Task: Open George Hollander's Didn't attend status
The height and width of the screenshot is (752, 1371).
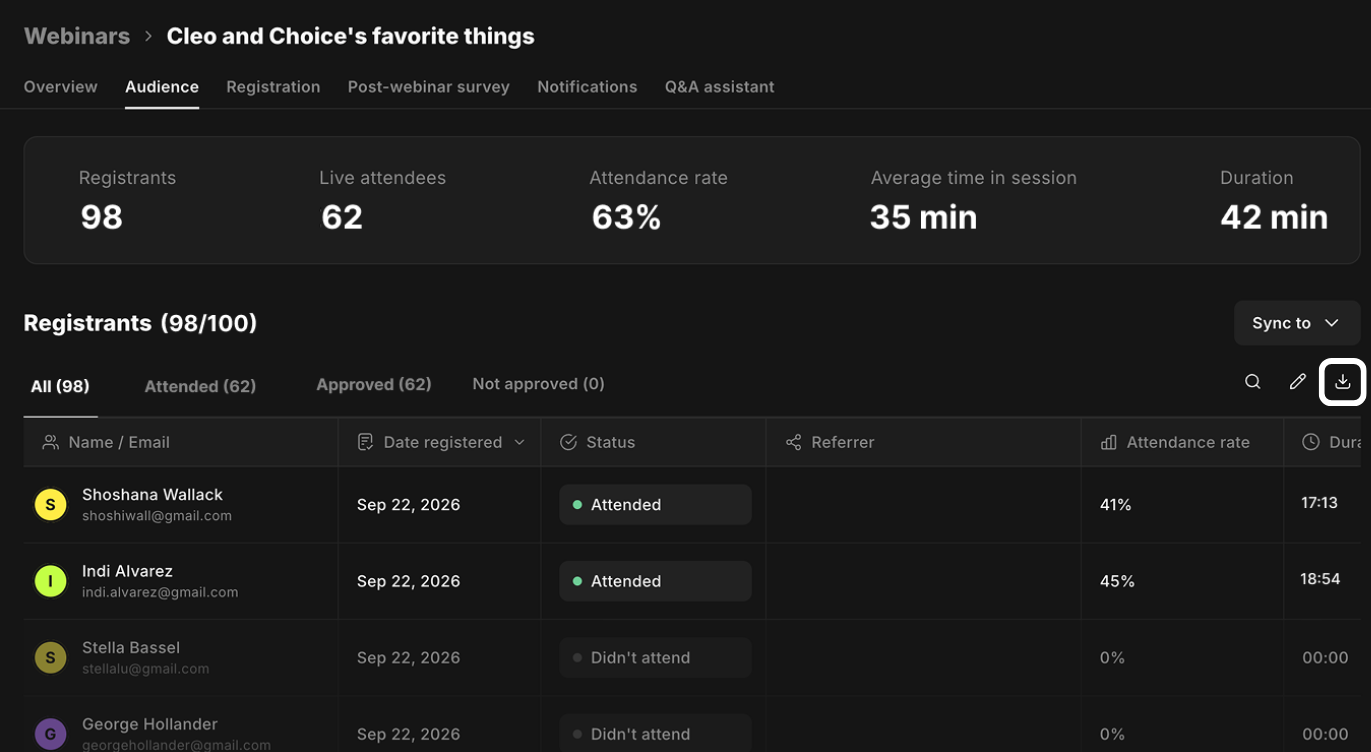Action: [655, 734]
